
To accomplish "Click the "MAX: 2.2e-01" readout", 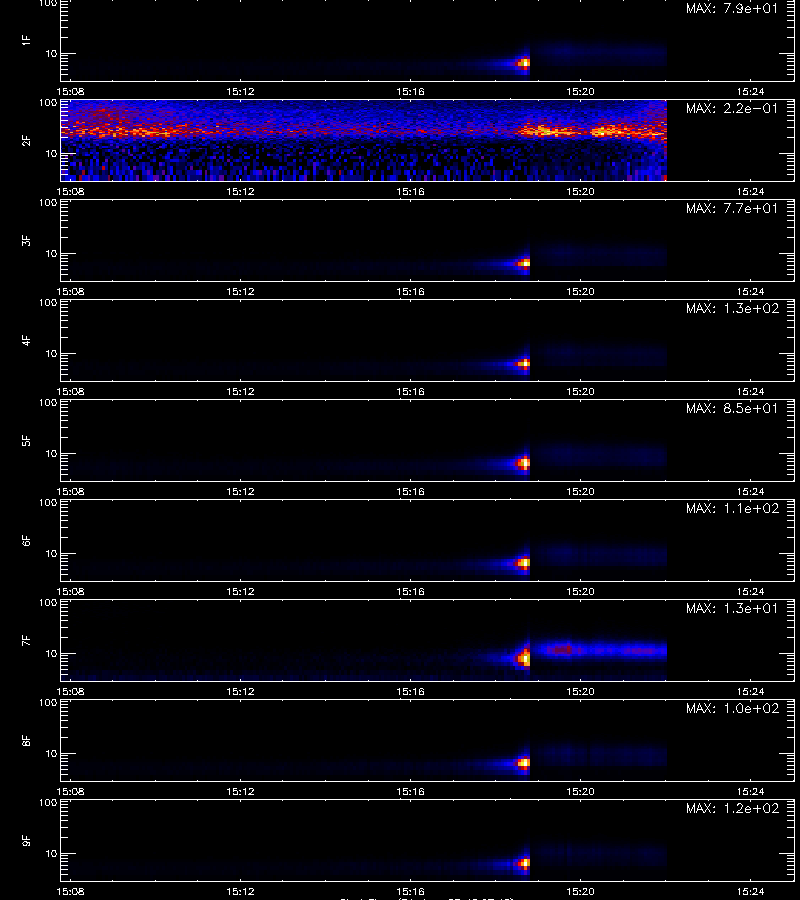I will point(732,108).
